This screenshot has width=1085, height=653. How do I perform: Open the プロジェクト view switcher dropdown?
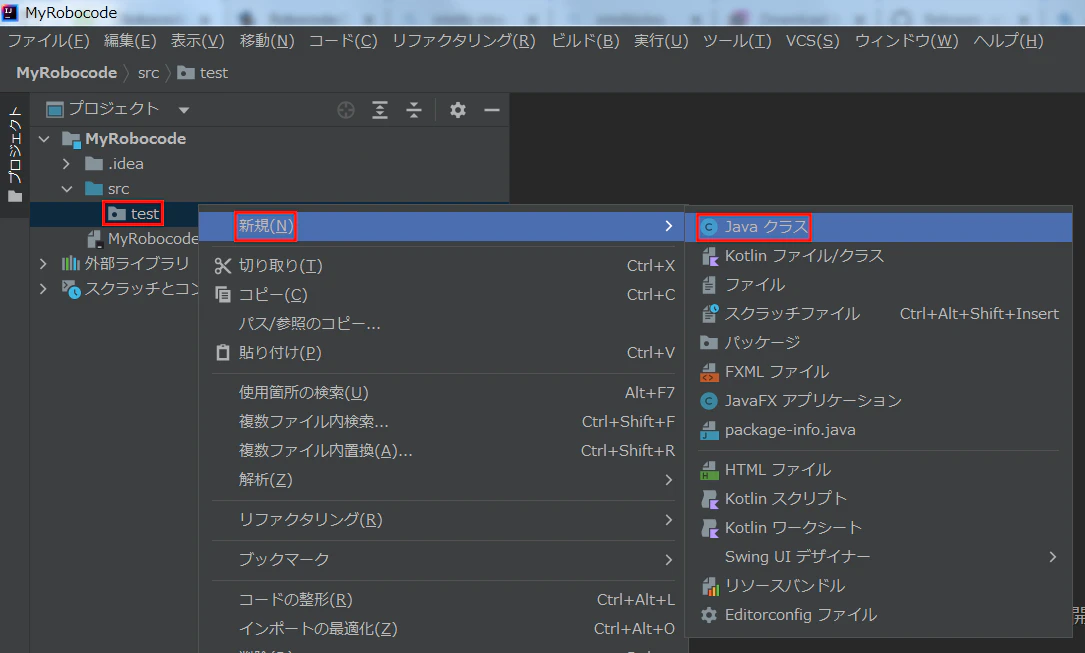pos(183,109)
